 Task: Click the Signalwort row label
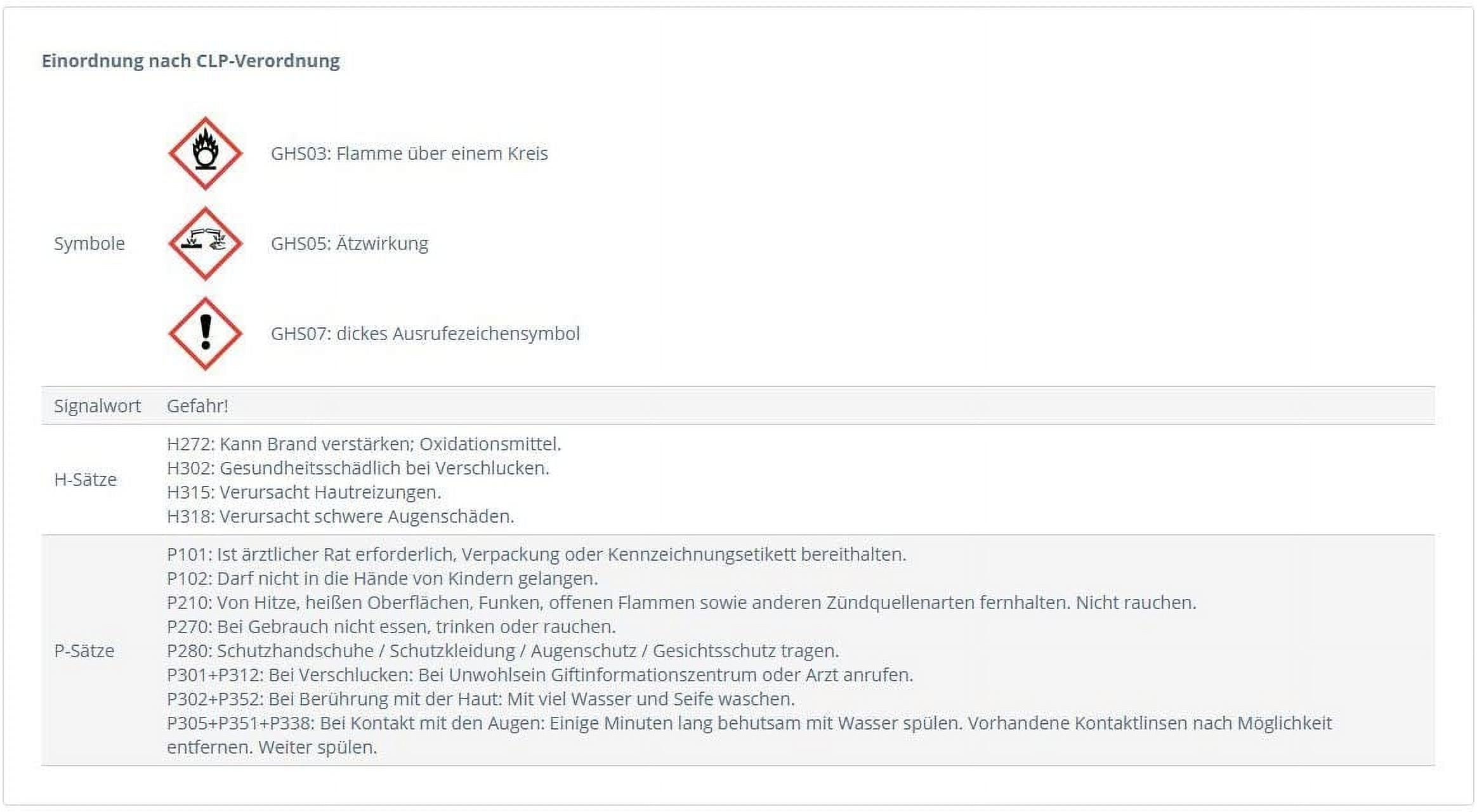pos(97,406)
